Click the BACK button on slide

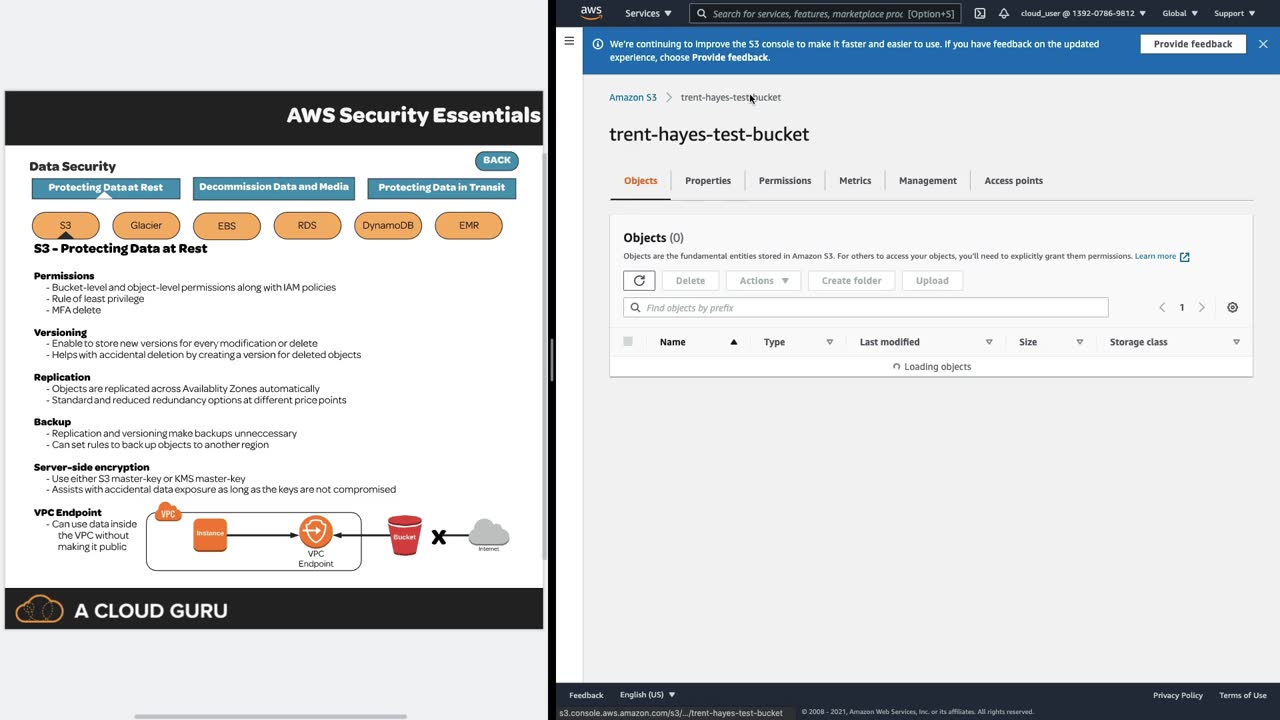click(x=497, y=160)
